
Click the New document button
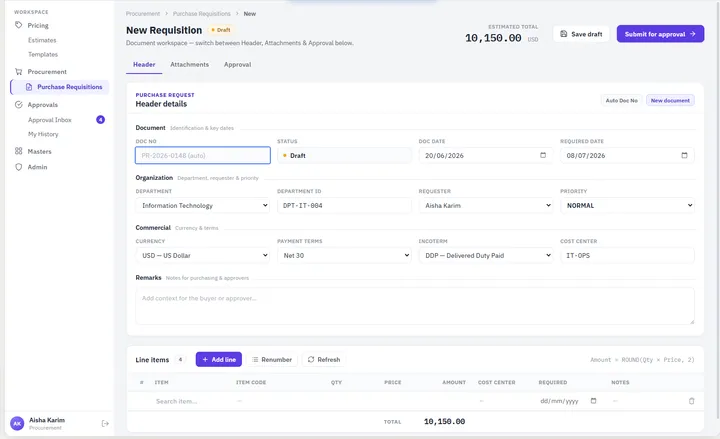tap(670, 101)
